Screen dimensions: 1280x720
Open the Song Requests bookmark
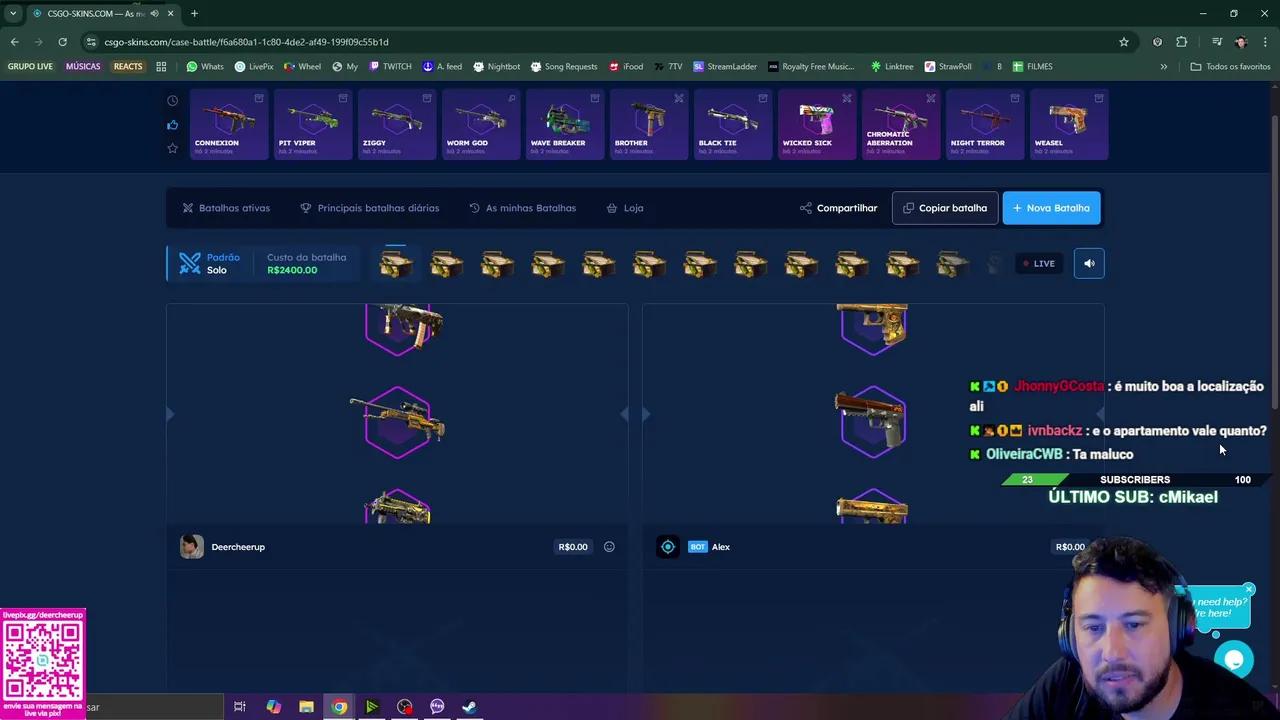pos(564,67)
